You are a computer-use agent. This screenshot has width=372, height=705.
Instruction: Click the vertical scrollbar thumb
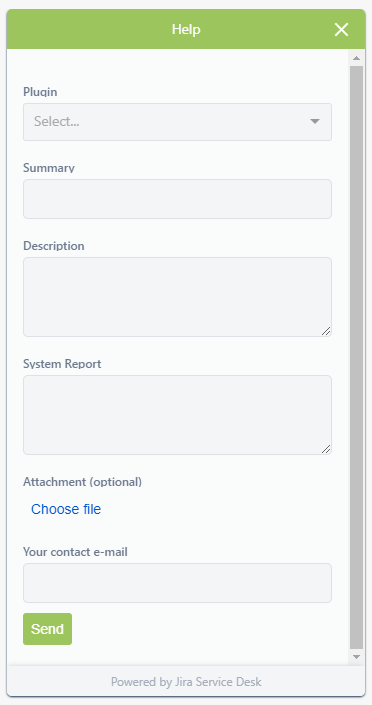pos(356,357)
